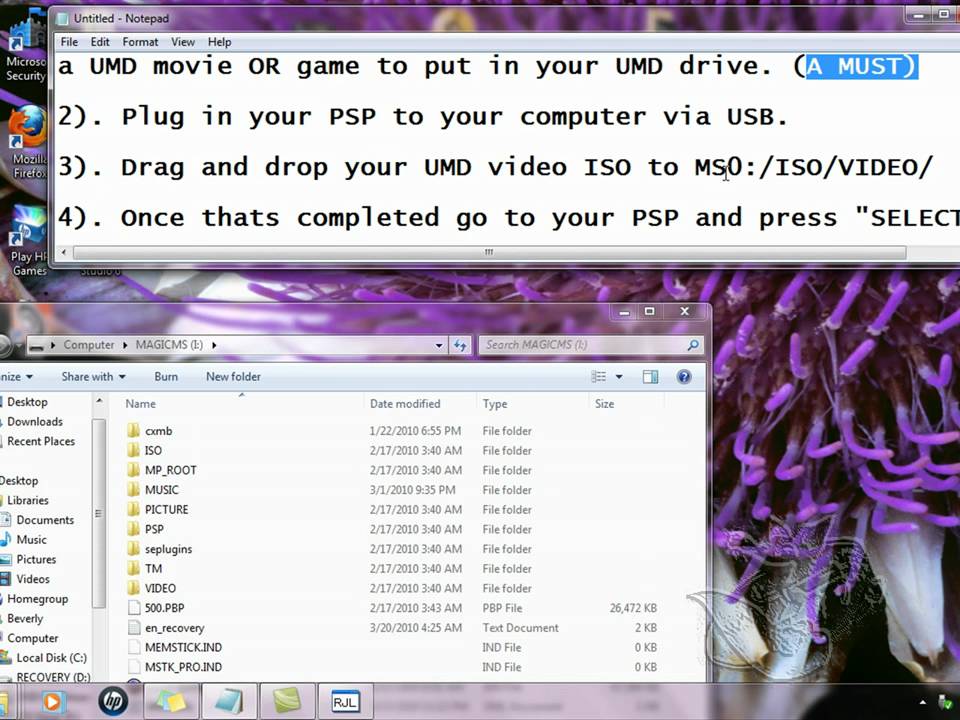960x720 pixels.
Task: Open the Notepad File menu
Action: 69,42
